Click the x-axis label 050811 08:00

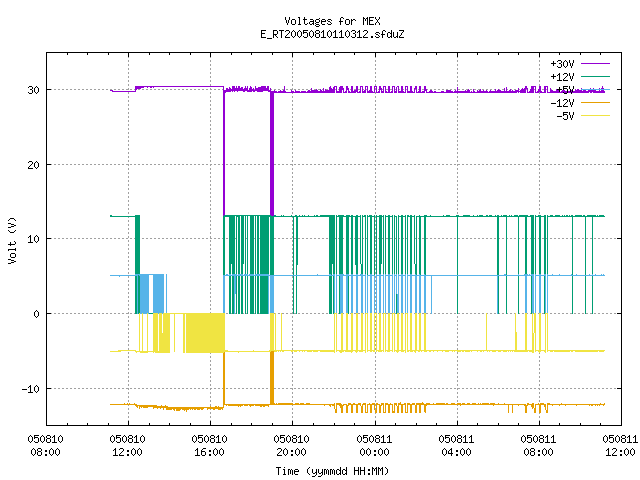(538, 446)
